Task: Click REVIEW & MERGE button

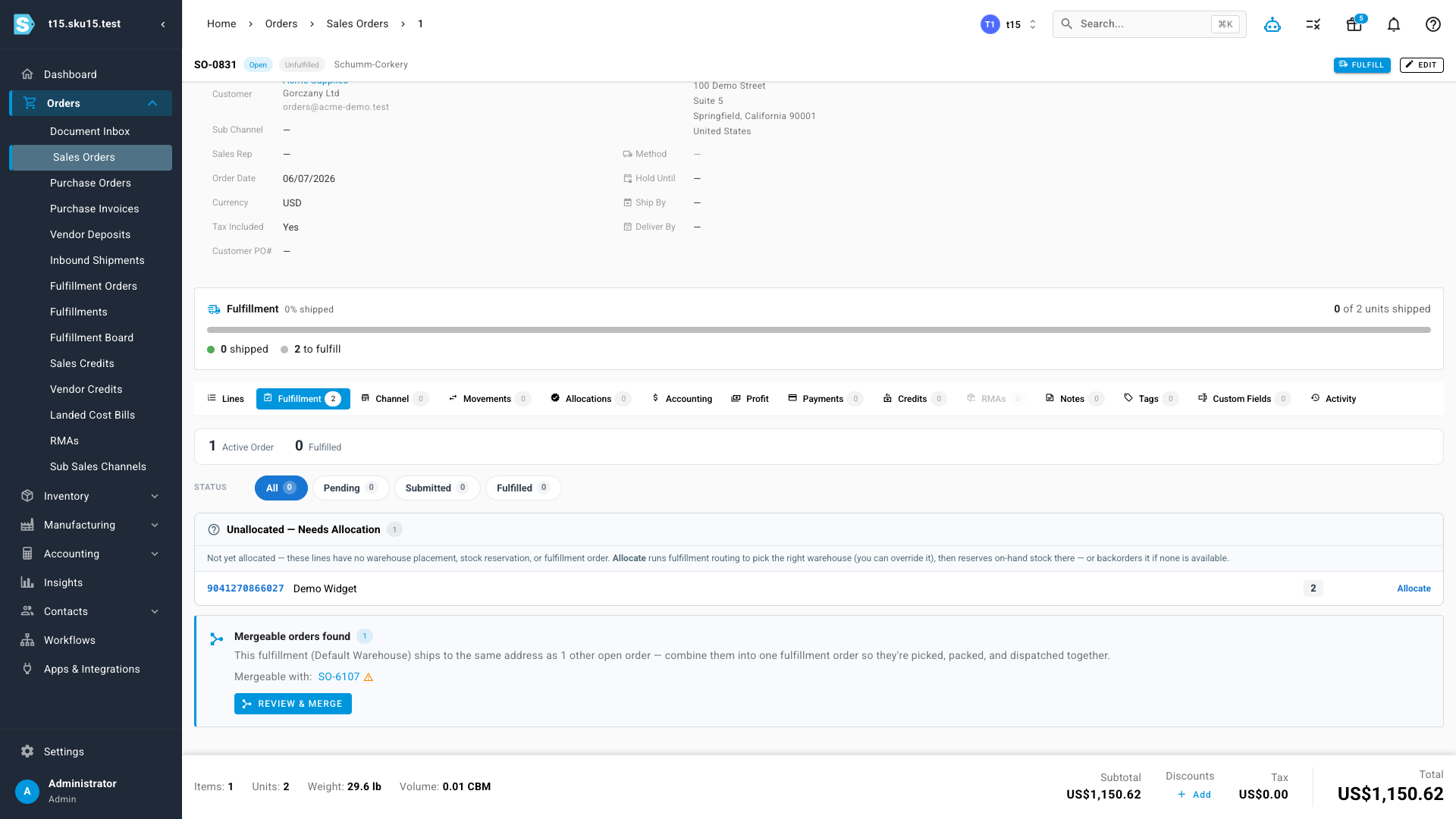Action: point(293,704)
